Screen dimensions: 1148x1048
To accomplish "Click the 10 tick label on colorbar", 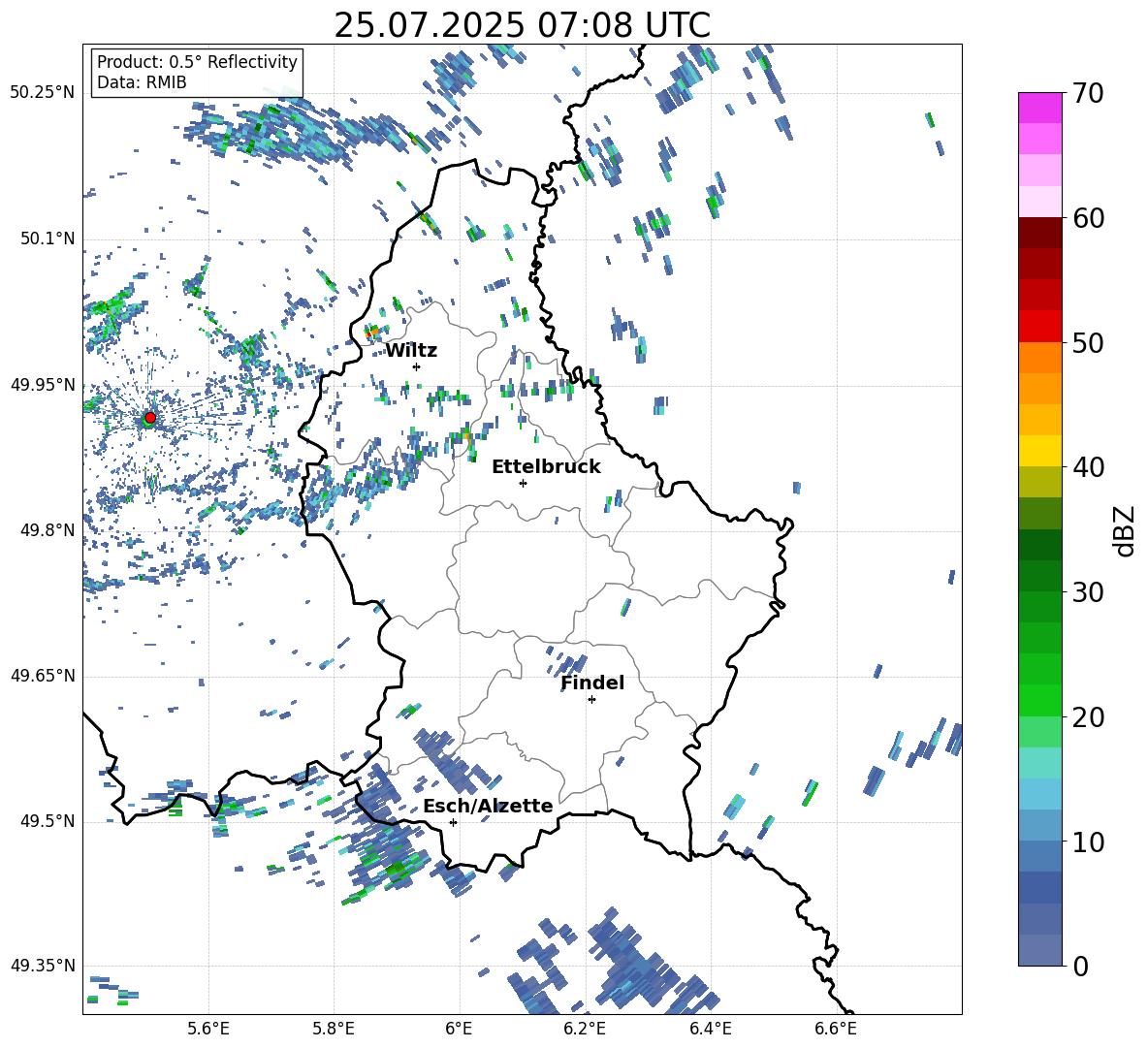I will click(x=1088, y=842).
